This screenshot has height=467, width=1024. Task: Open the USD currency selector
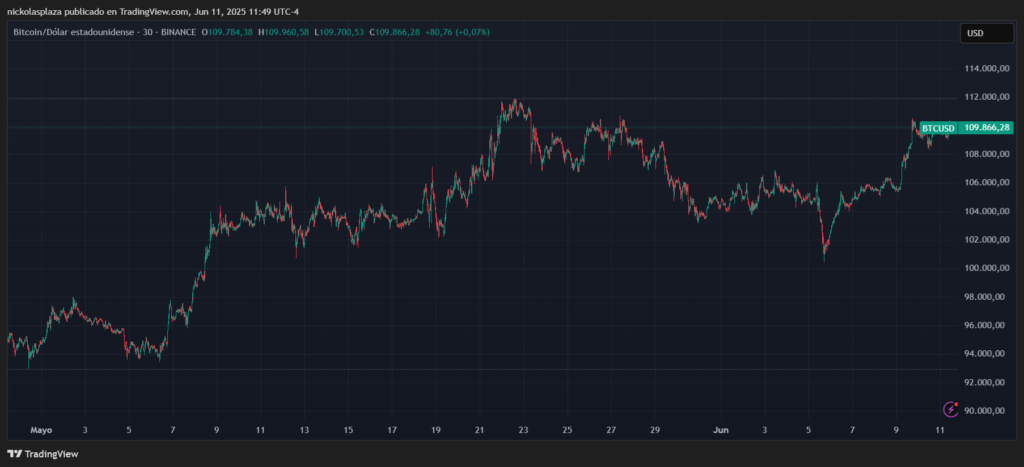(986, 33)
